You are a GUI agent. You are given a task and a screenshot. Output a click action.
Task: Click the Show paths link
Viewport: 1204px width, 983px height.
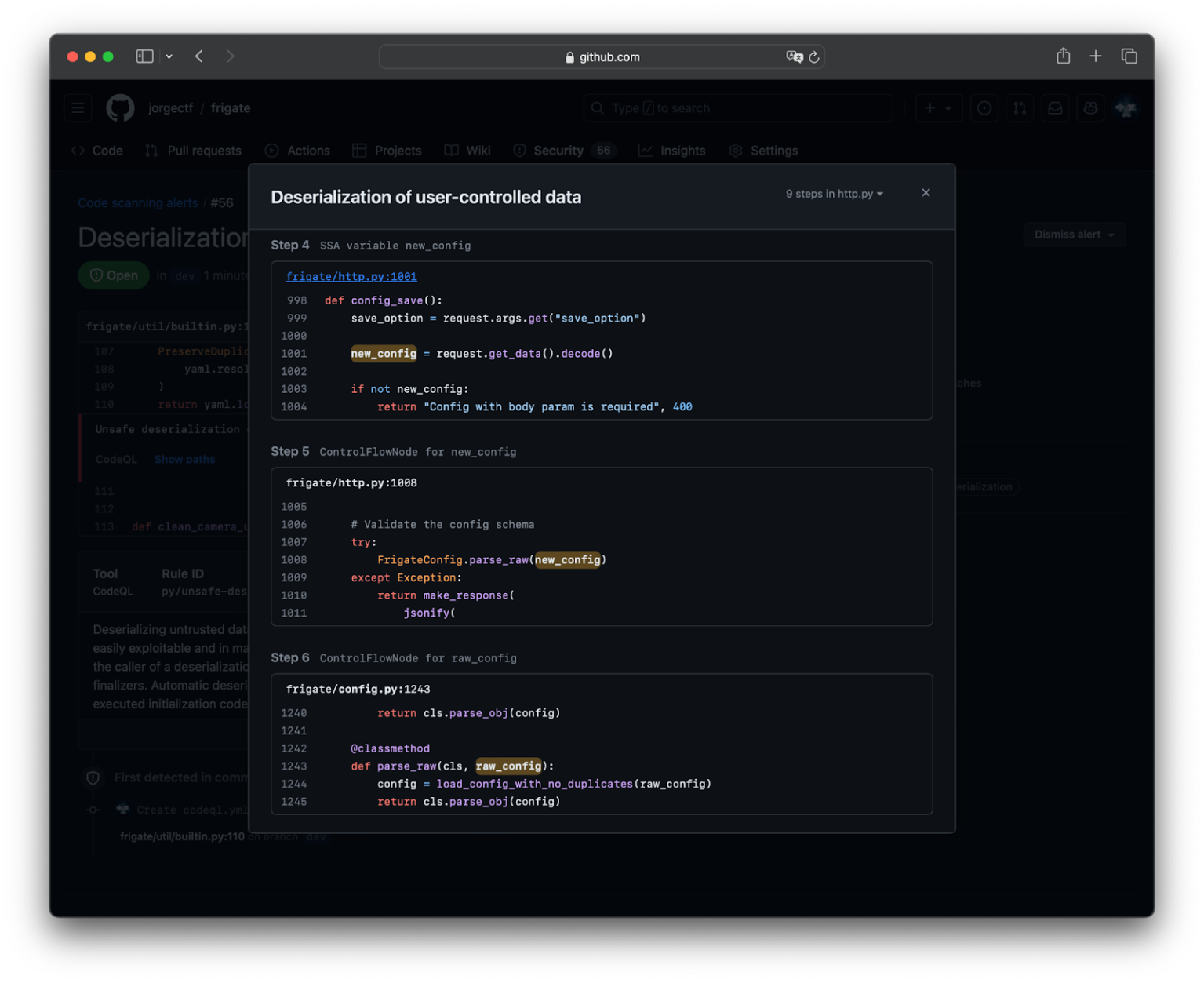[184, 459]
